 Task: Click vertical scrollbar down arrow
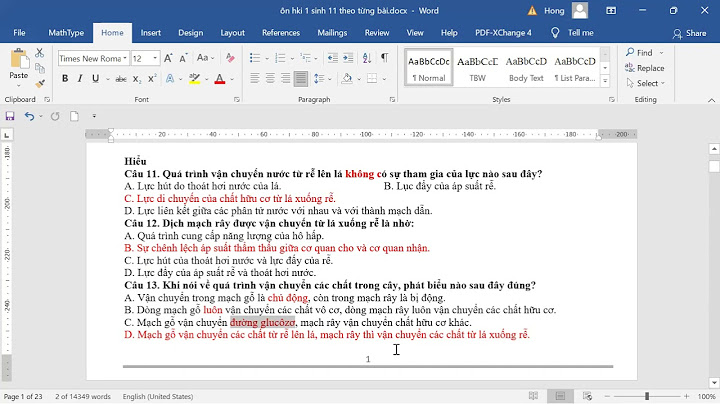point(714,382)
